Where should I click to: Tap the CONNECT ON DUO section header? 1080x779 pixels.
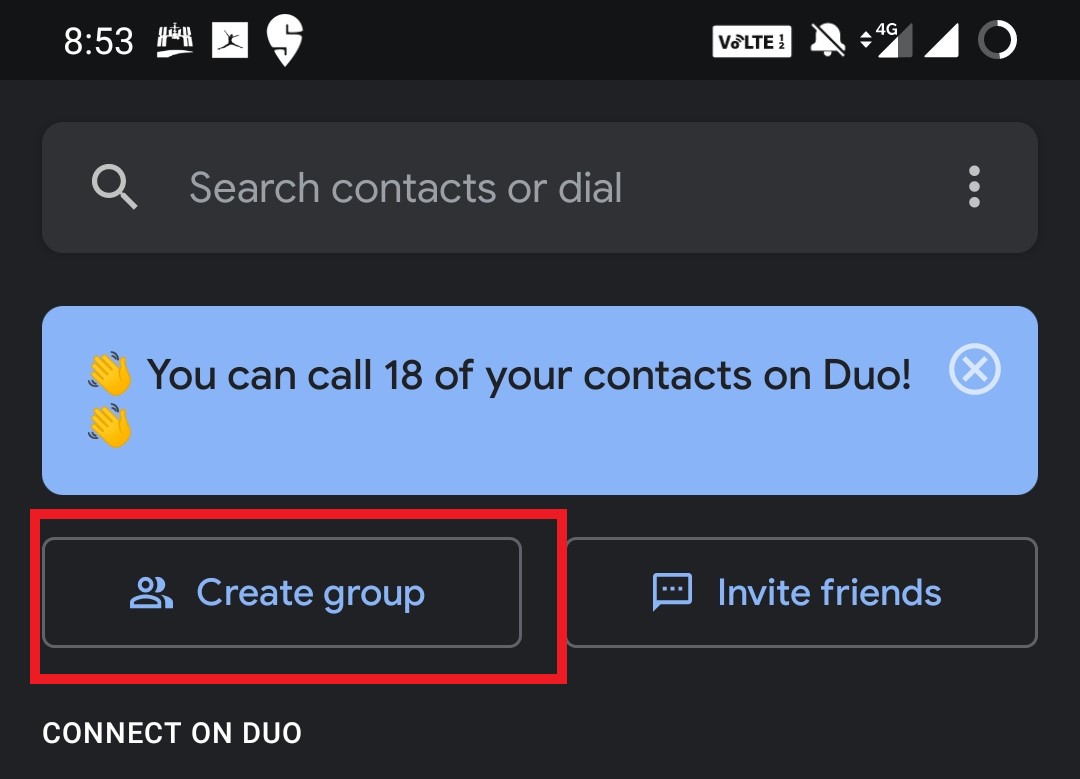pos(171,733)
